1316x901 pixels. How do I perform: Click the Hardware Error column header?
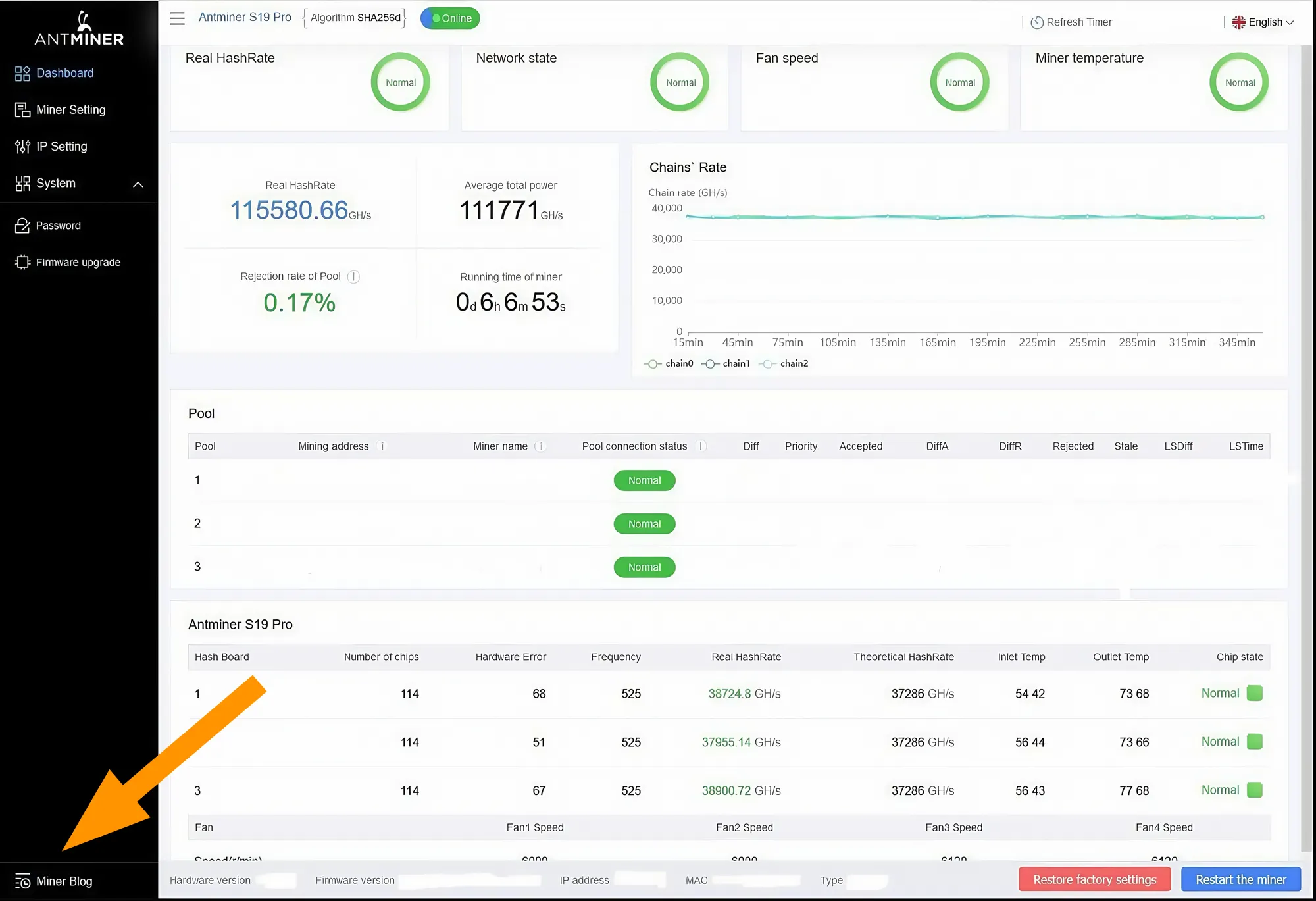511,657
